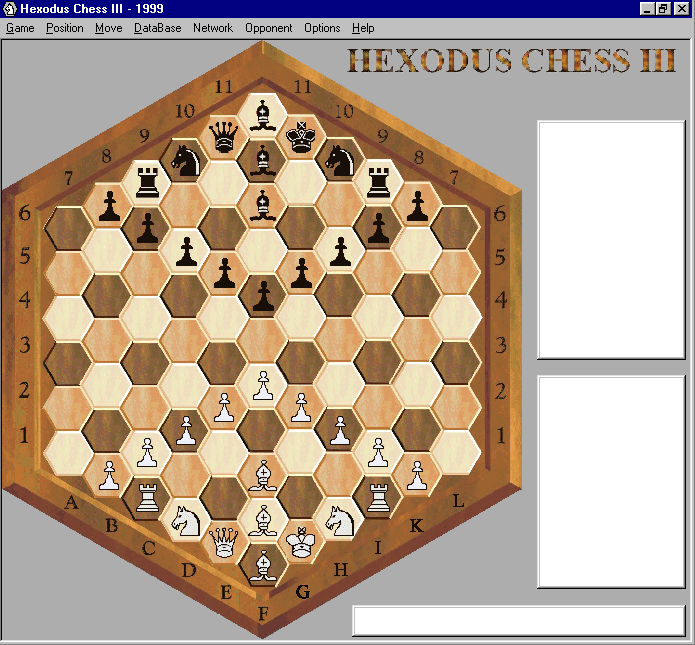
Task: Select the leftmost black pawn
Action: tap(109, 206)
